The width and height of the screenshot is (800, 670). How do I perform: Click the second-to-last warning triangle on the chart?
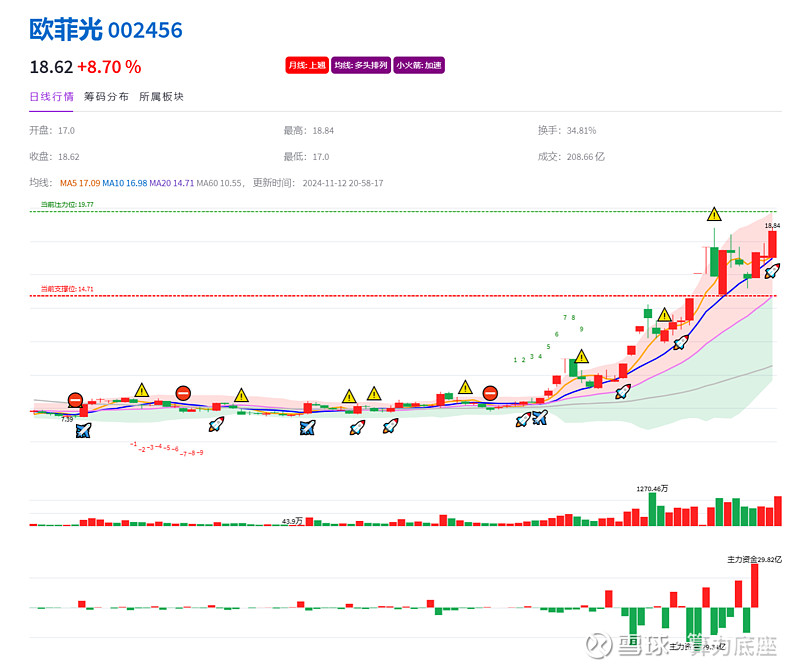pos(664,315)
